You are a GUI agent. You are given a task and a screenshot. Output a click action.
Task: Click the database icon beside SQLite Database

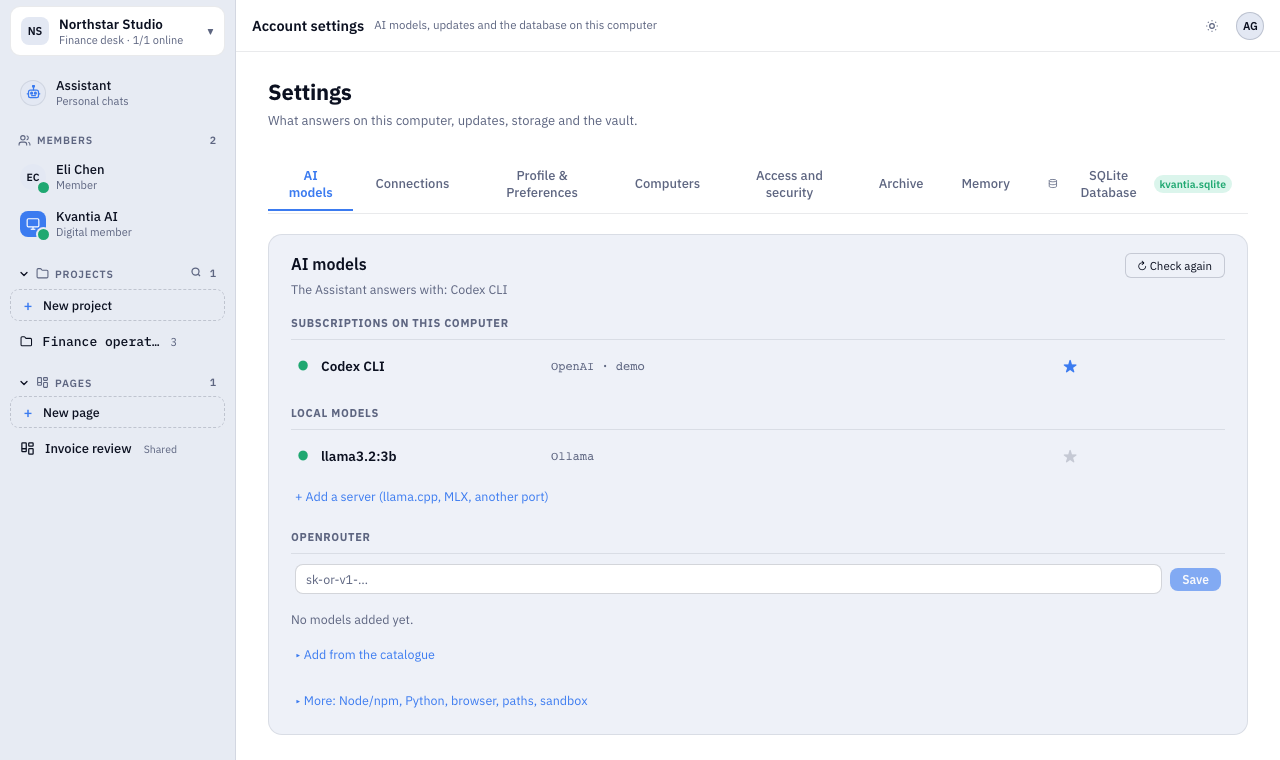[1052, 184]
